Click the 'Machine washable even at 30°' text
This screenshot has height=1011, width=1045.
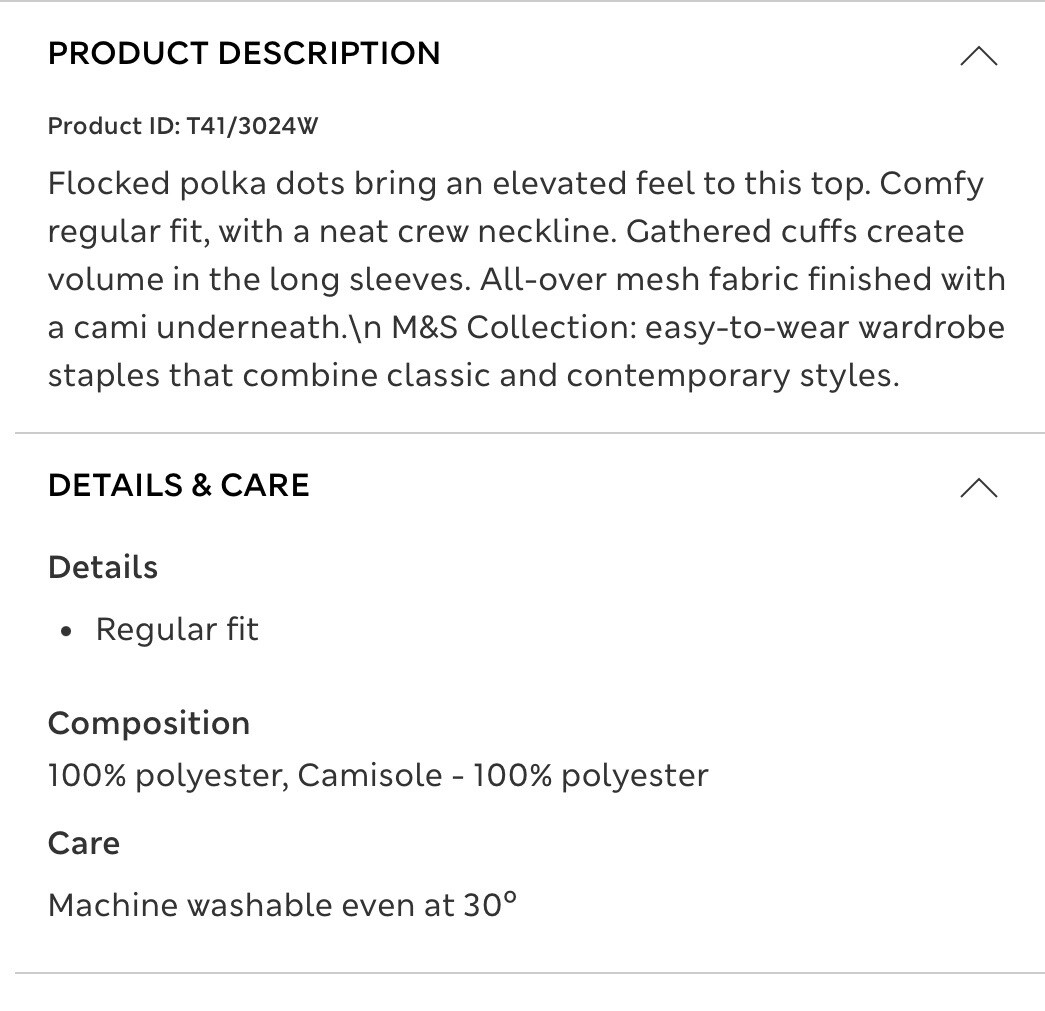point(282,905)
